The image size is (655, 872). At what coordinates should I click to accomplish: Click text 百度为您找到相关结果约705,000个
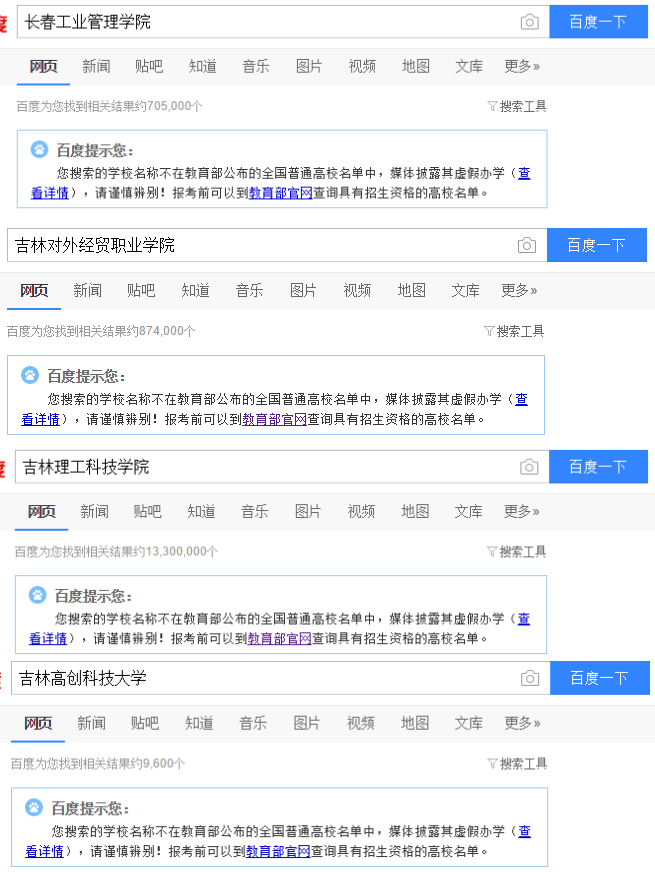click(110, 106)
